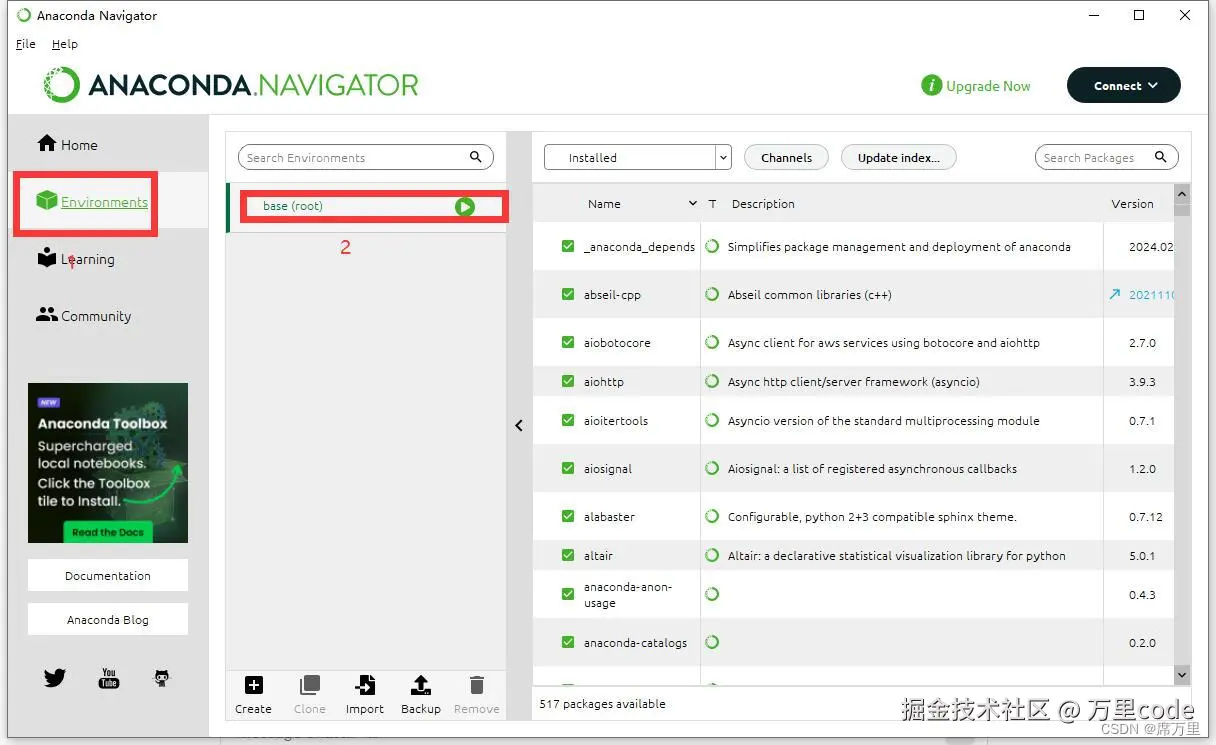The width and height of the screenshot is (1216, 745).
Task: Click the Name column sort arrow
Action: (x=693, y=203)
